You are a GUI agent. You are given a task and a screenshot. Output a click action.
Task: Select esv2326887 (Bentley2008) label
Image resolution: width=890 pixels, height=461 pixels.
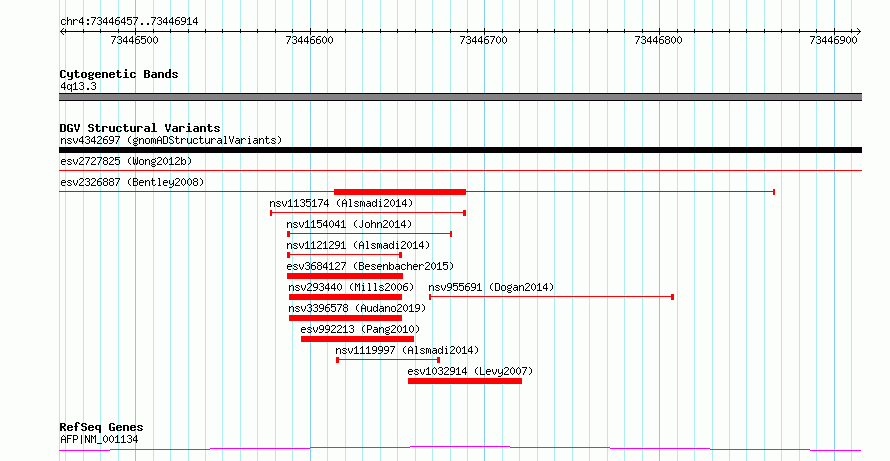(x=132, y=182)
